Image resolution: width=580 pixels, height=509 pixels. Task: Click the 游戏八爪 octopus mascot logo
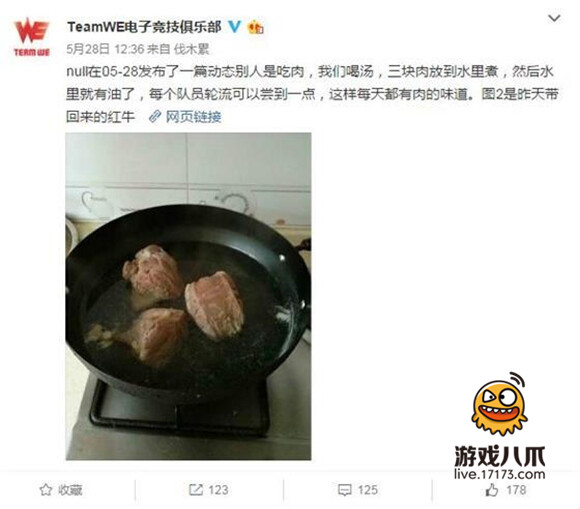[x=500, y=403]
